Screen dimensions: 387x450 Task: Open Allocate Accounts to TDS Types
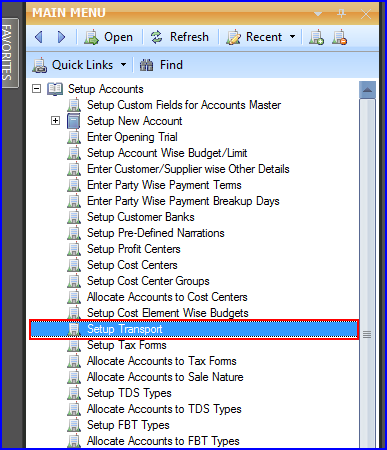coord(164,409)
